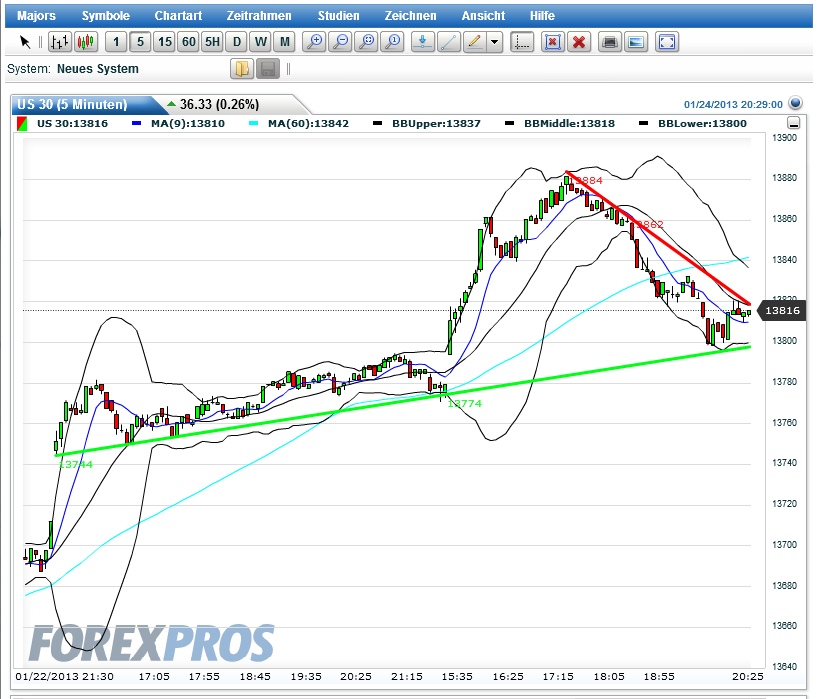Viewport: 817px width, 699px height.
Task: Open the Hilfe menu
Action: point(542,16)
